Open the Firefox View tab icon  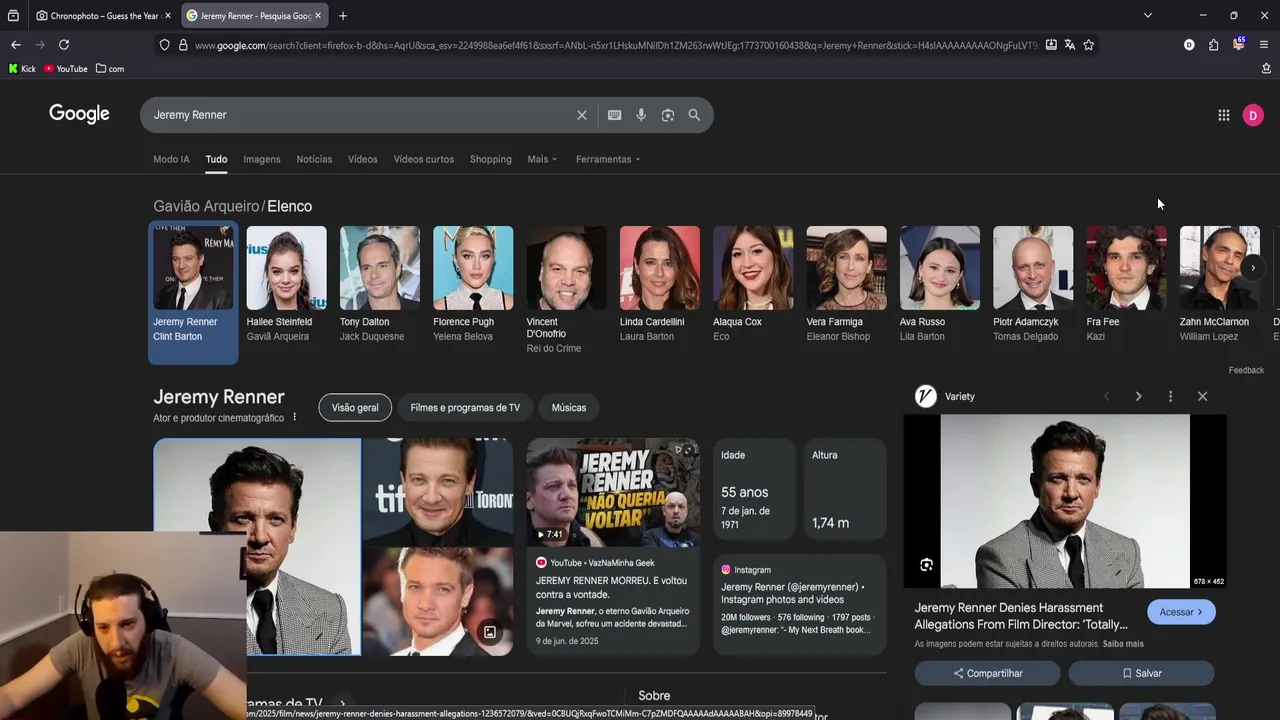coord(13,16)
